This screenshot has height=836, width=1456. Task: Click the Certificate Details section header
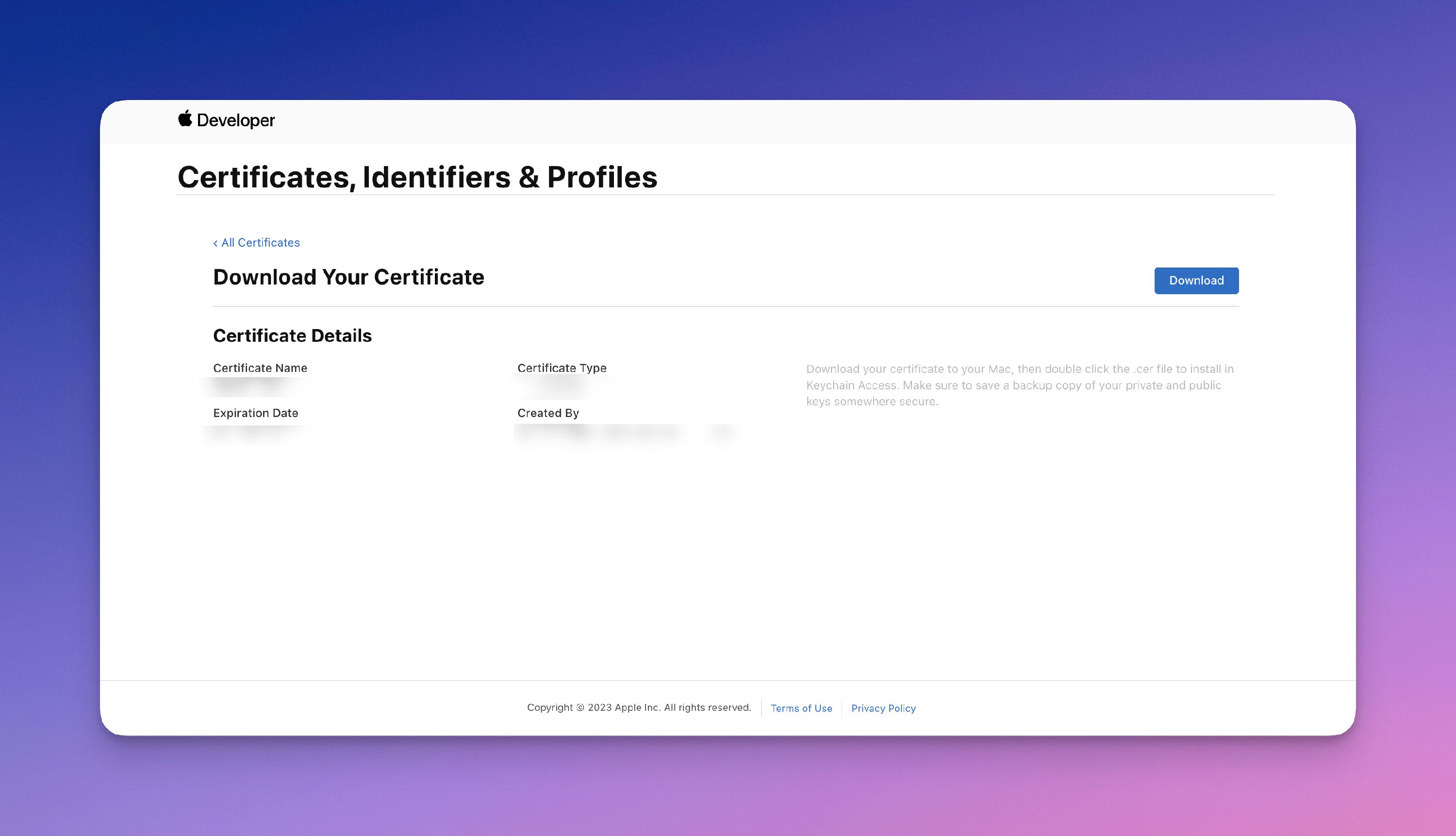(293, 335)
